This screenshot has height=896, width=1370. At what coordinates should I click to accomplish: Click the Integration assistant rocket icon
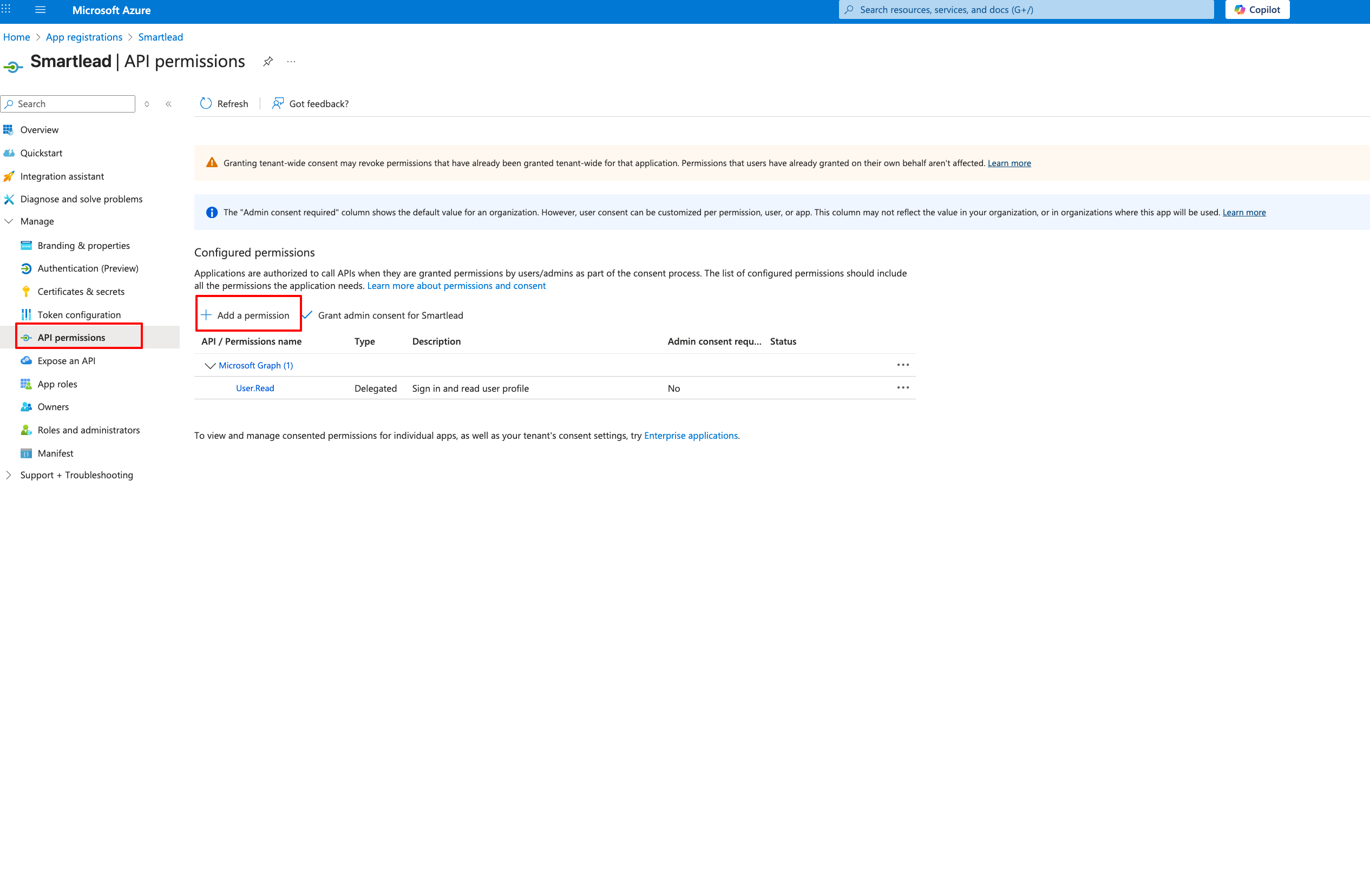[x=8, y=176]
